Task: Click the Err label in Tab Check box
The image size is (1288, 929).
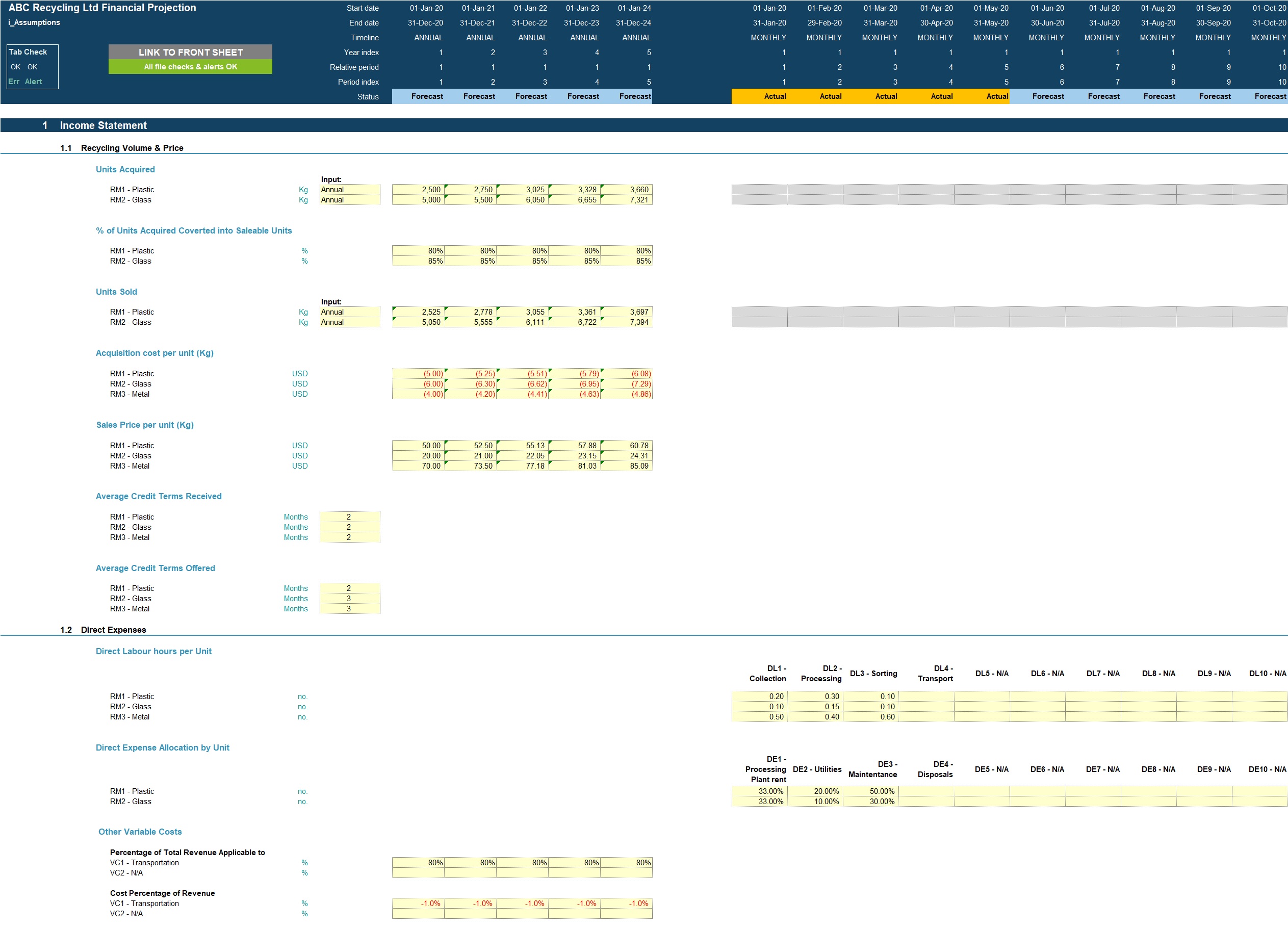Action: click(14, 81)
